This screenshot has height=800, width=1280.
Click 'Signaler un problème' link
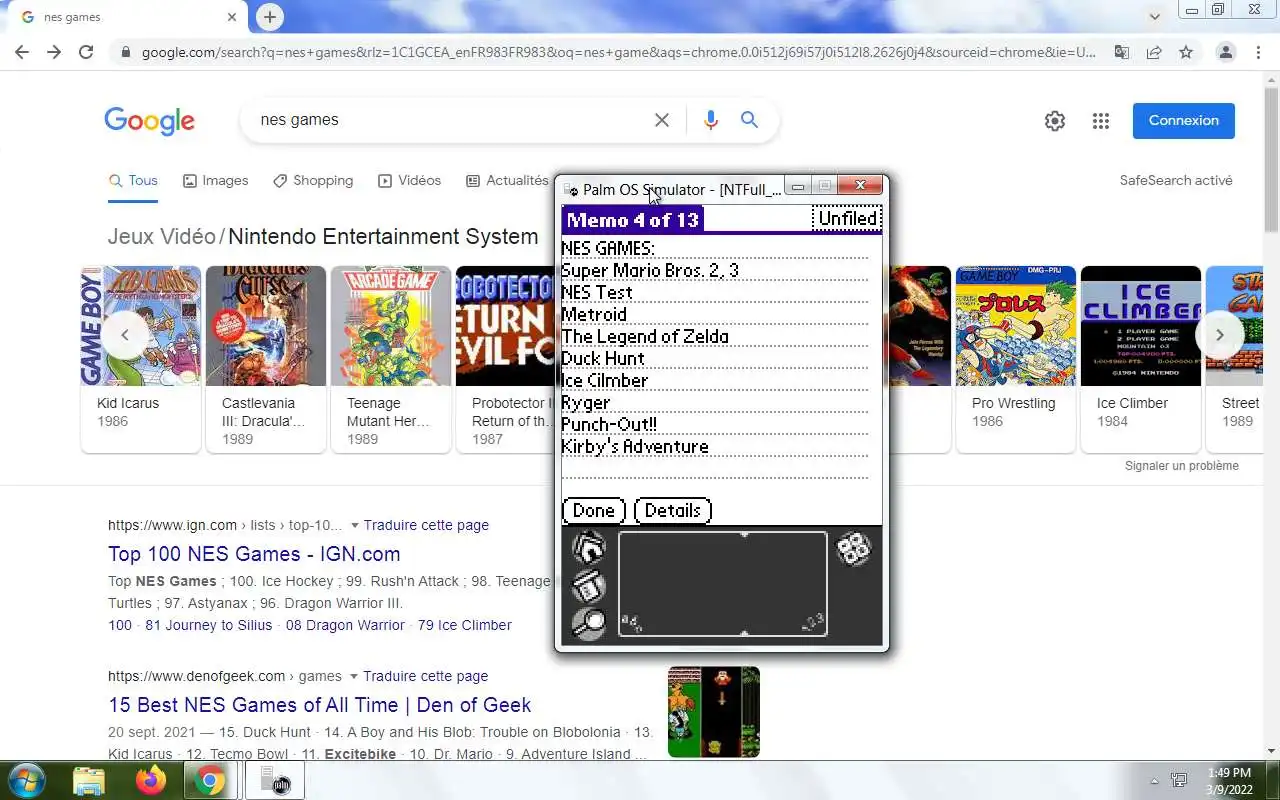[1182, 466]
